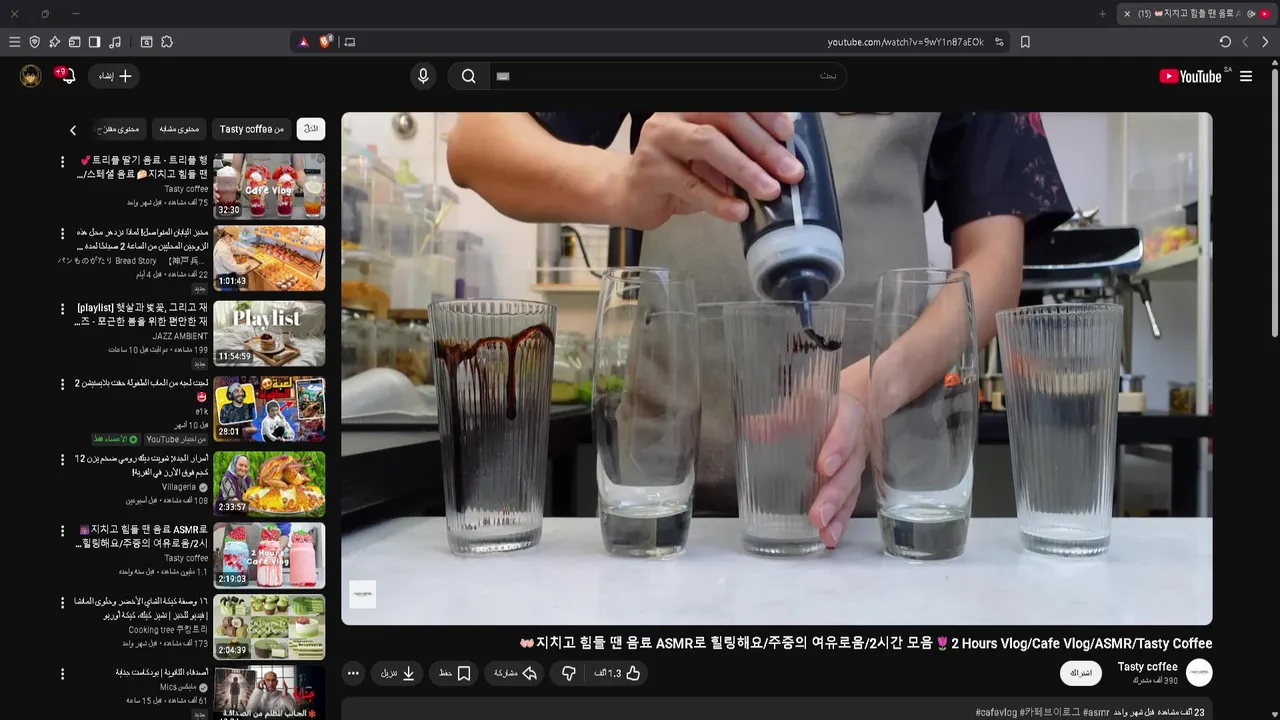
Task: Open more options for Villageria video
Action: (62, 459)
